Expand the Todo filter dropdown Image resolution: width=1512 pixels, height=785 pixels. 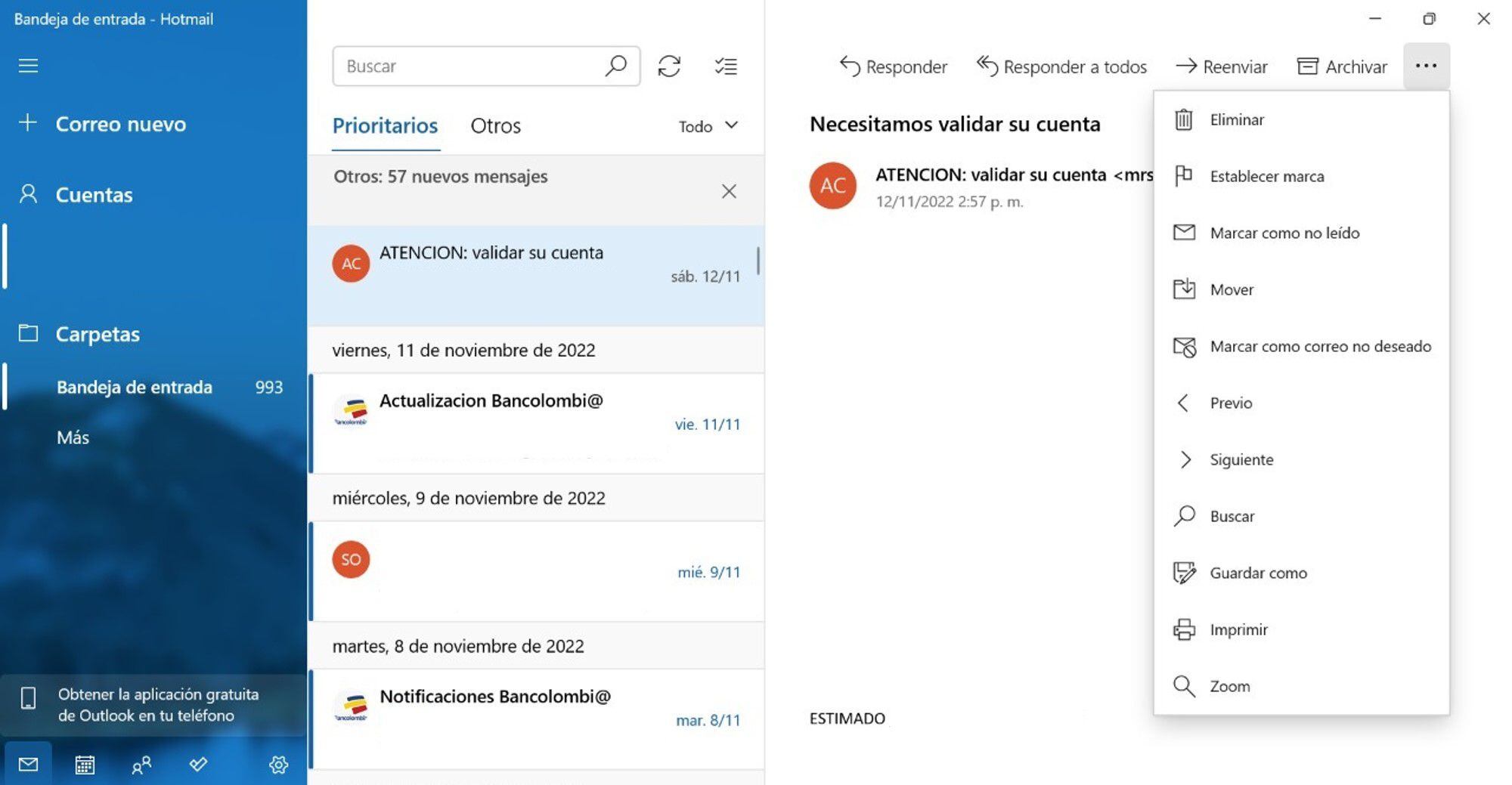pyautogui.click(x=708, y=126)
